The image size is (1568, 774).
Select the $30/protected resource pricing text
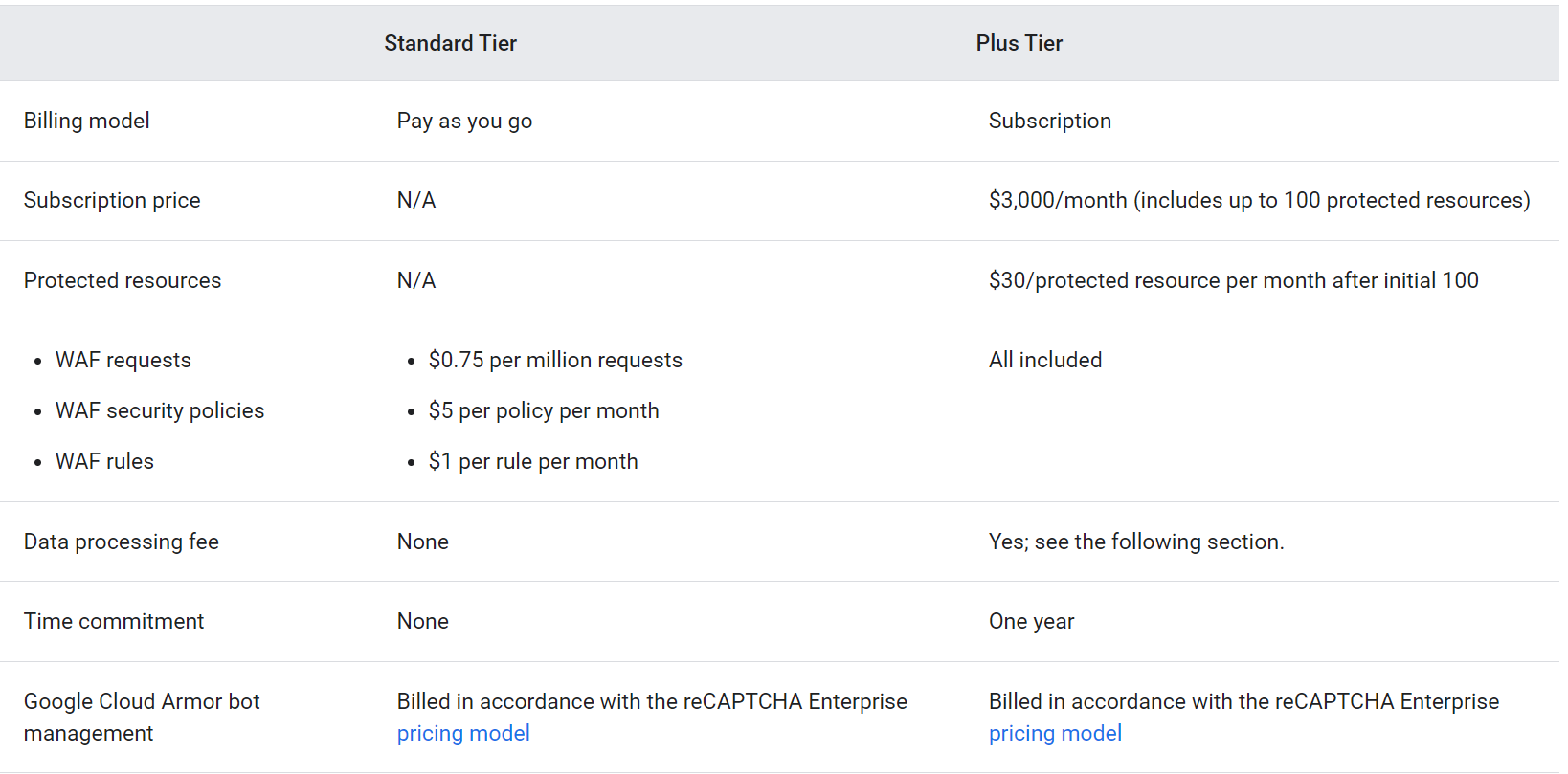click(1233, 281)
